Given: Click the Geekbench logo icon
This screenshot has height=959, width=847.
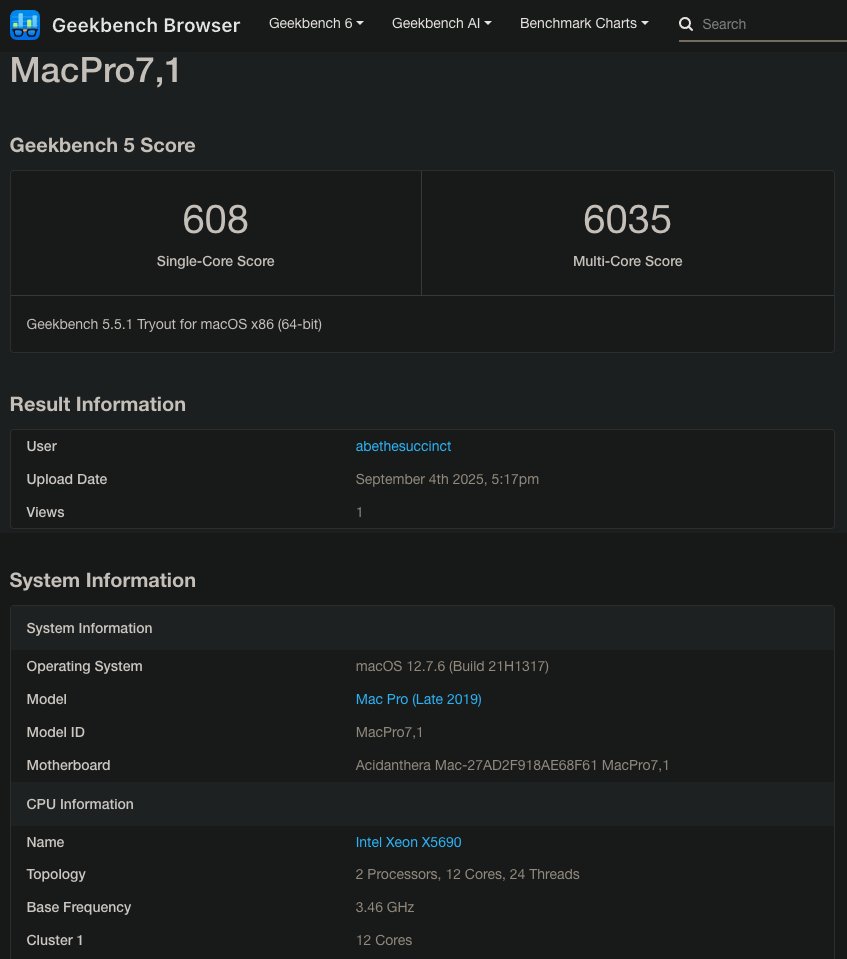Looking at the screenshot, I should point(25,25).
